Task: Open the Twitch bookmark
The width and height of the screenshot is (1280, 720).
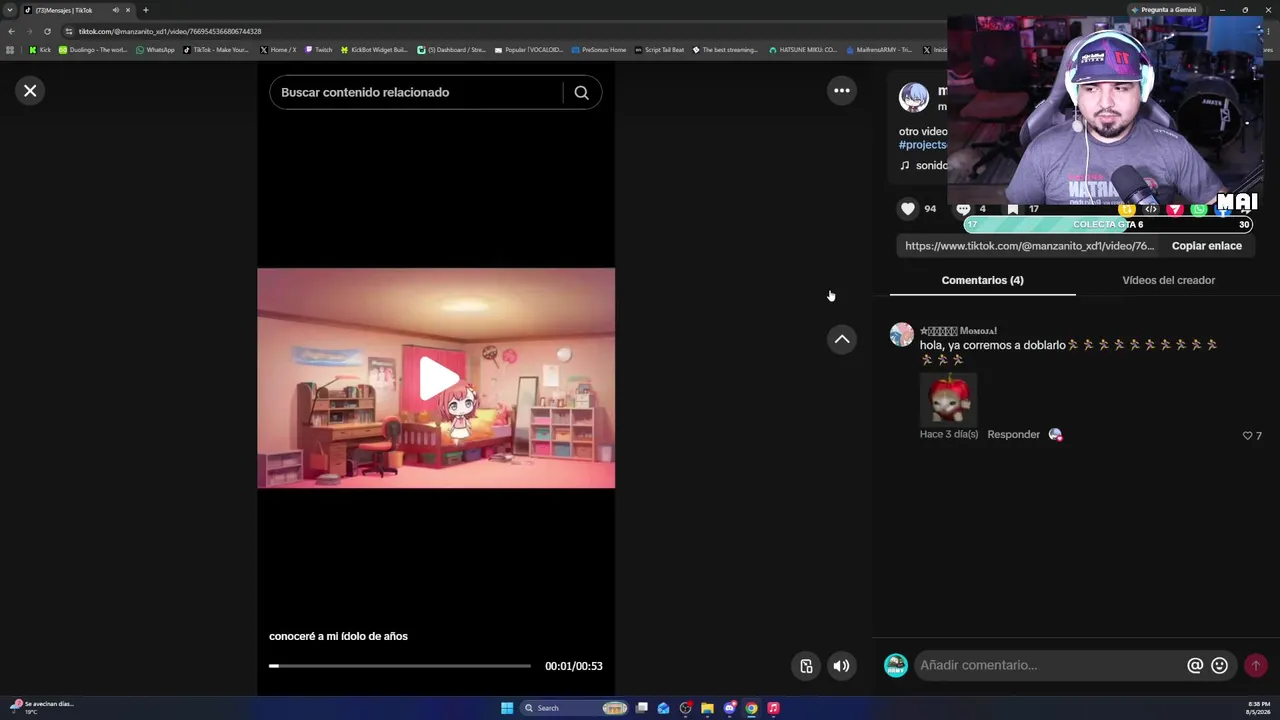Action: [x=318, y=50]
